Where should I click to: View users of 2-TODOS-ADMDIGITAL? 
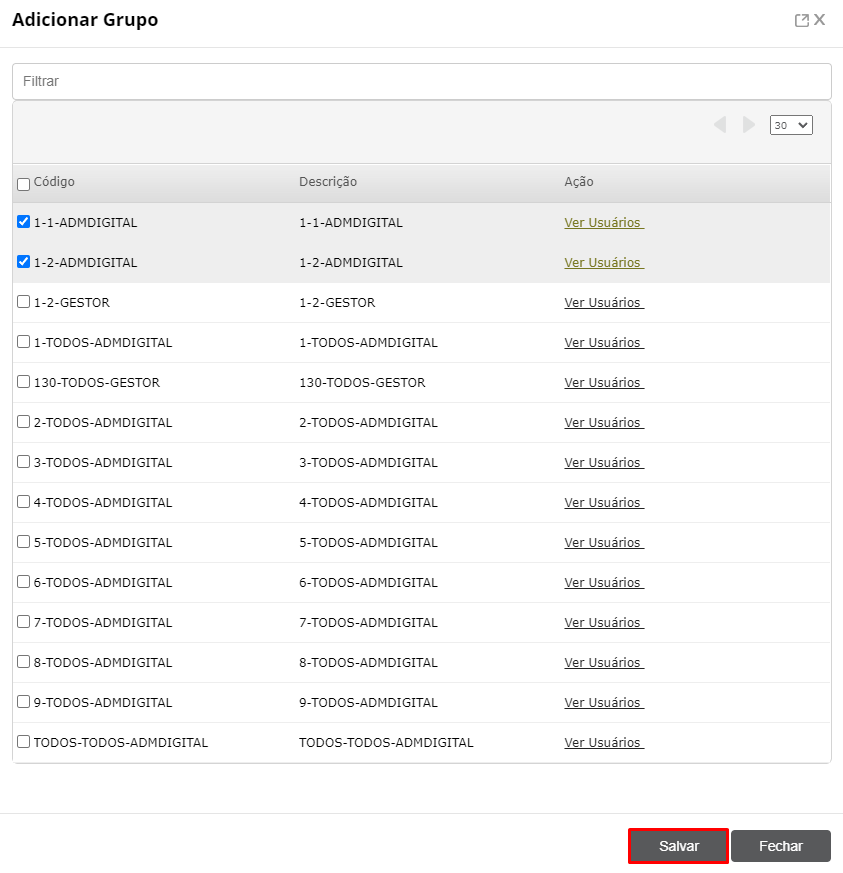pyautogui.click(x=604, y=423)
